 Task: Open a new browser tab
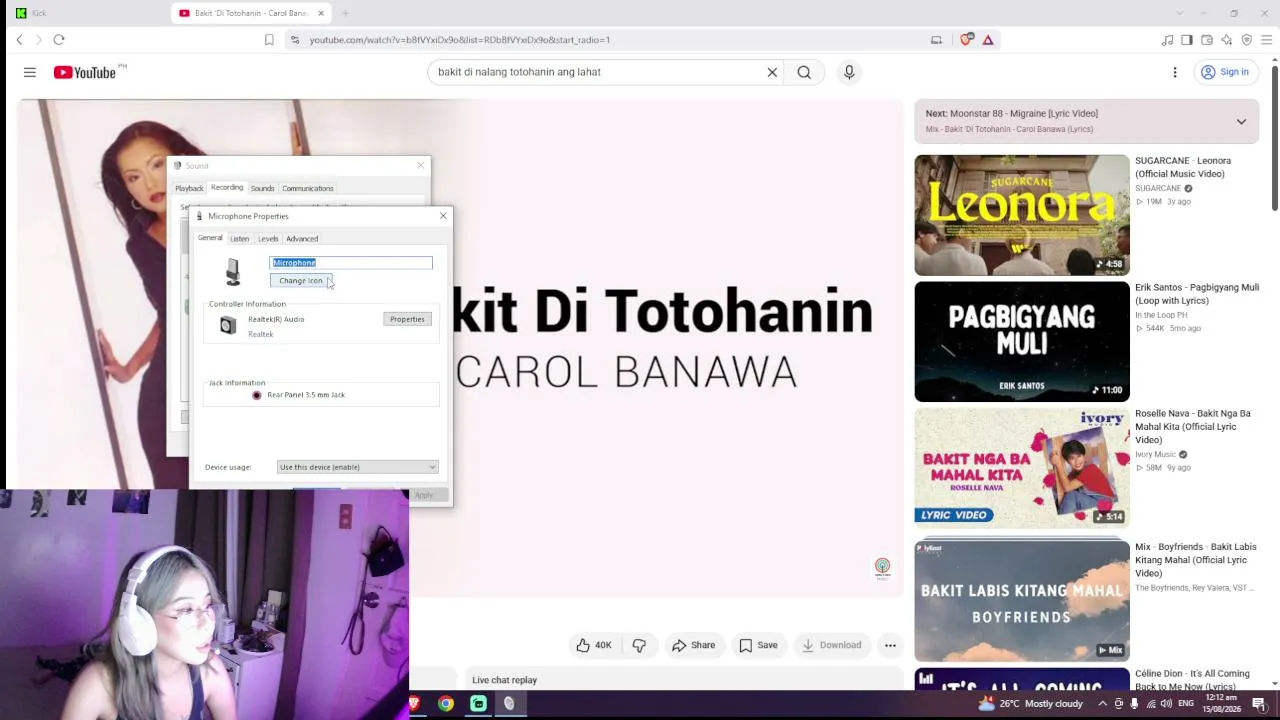345,13
